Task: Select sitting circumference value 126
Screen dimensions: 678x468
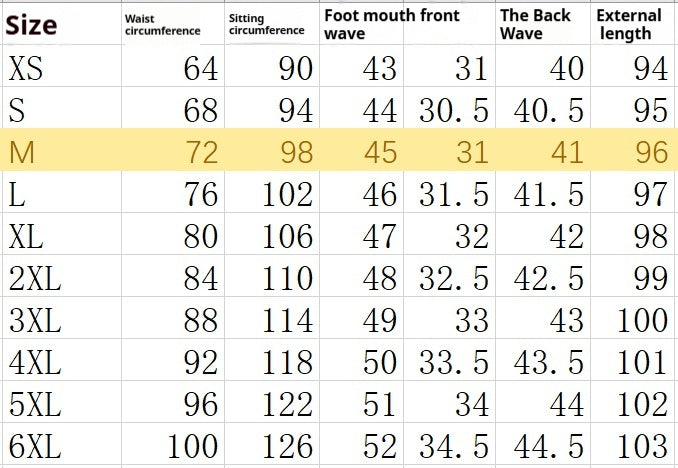Action: coord(288,446)
